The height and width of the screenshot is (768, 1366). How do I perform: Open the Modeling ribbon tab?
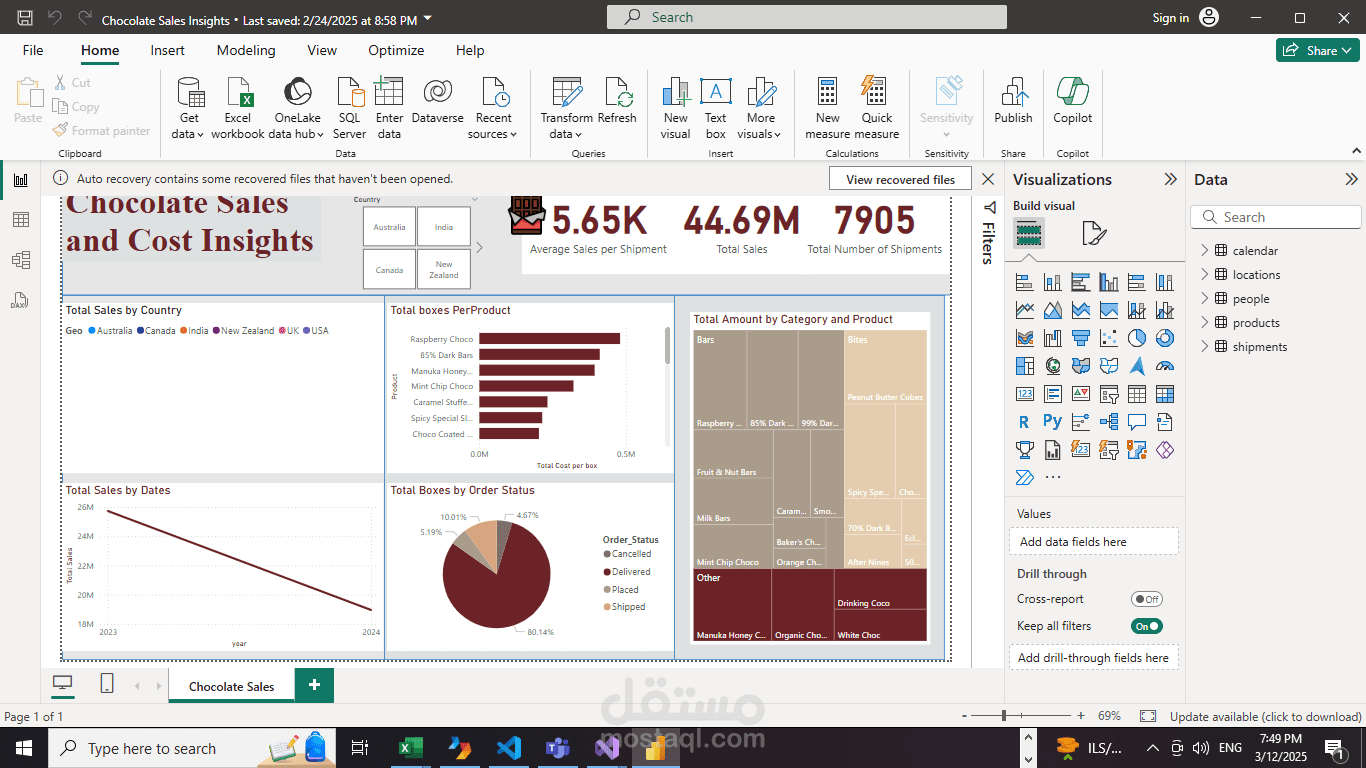[x=246, y=50]
